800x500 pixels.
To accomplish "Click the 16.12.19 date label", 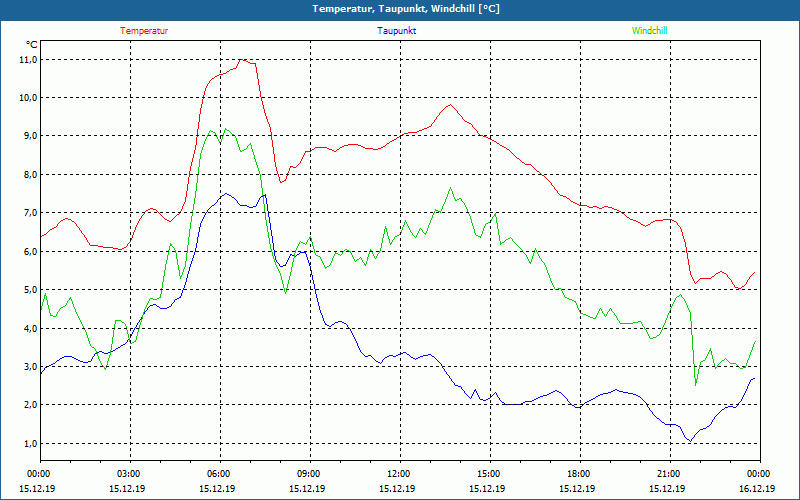I will pyautogui.click(x=757, y=488).
